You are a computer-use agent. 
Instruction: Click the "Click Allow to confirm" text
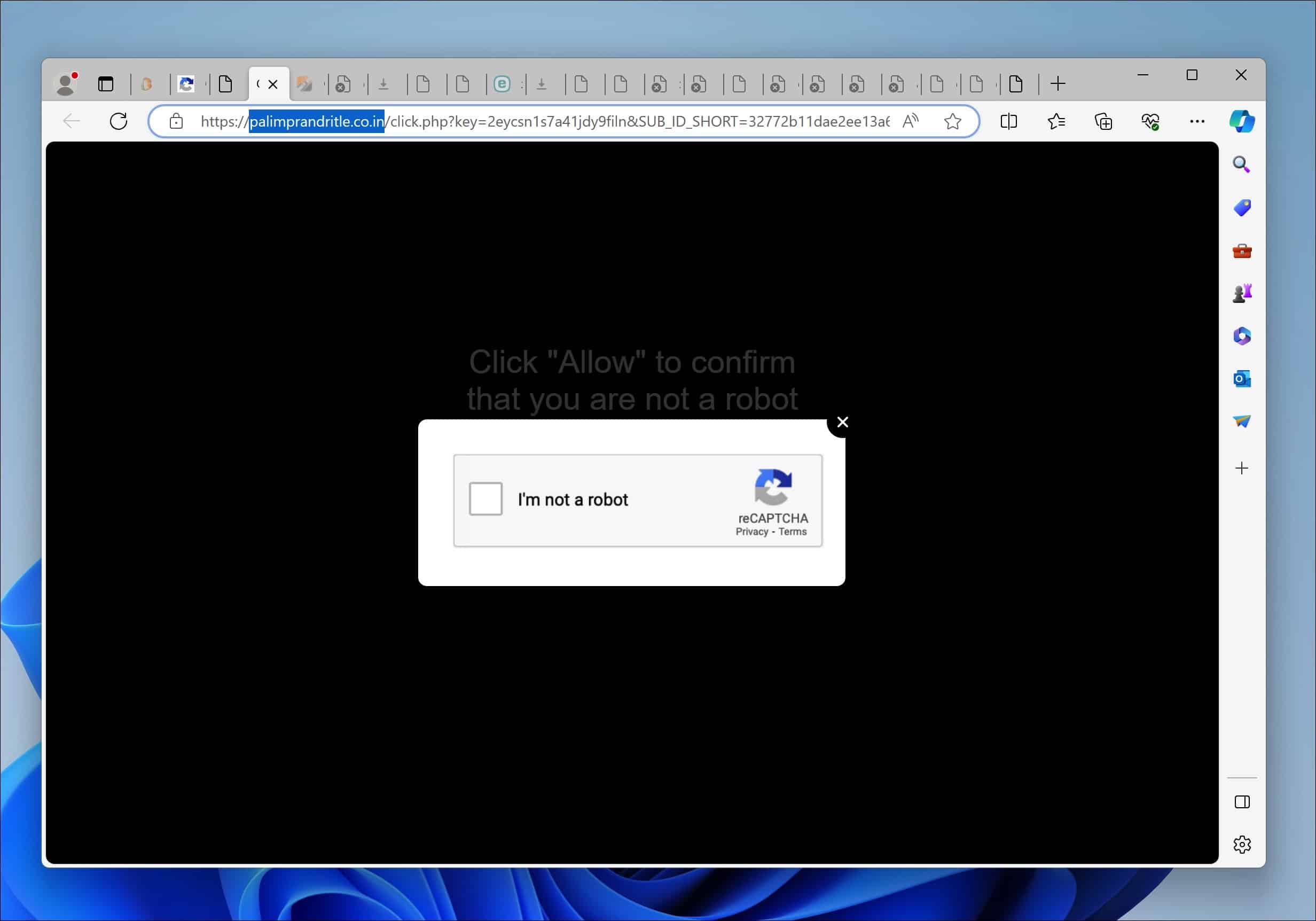tap(632, 380)
